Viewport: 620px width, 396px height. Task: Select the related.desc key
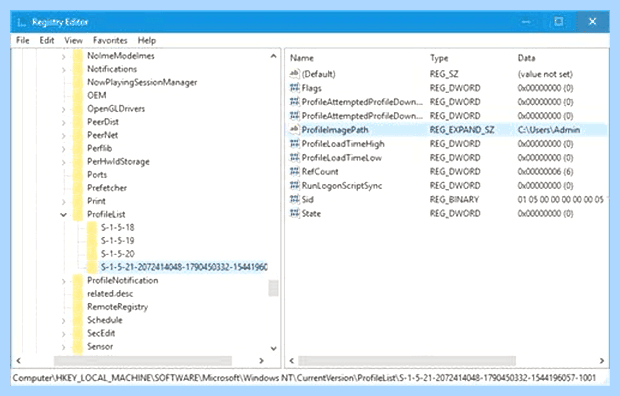pos(110,294)
